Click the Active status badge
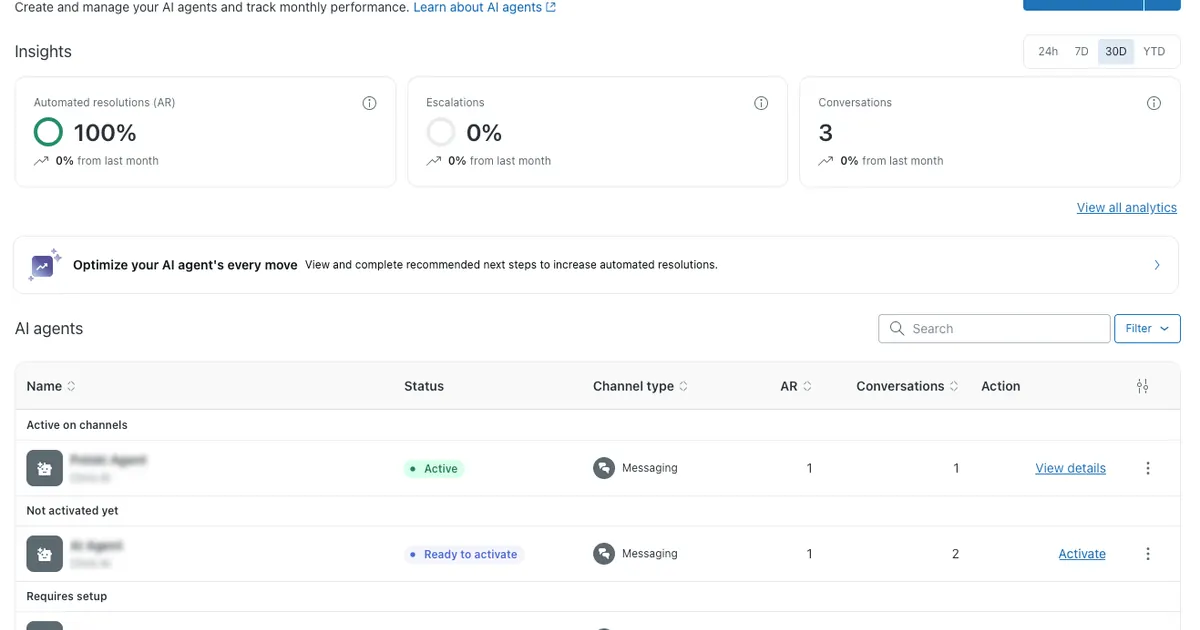The width and height of the screenshot is (1200, 630). (x=434, y=468)
